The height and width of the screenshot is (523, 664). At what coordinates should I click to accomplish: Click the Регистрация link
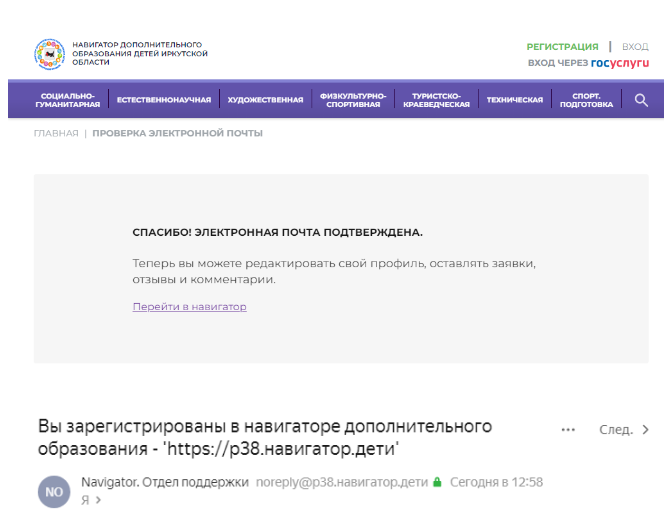[562, 46]
